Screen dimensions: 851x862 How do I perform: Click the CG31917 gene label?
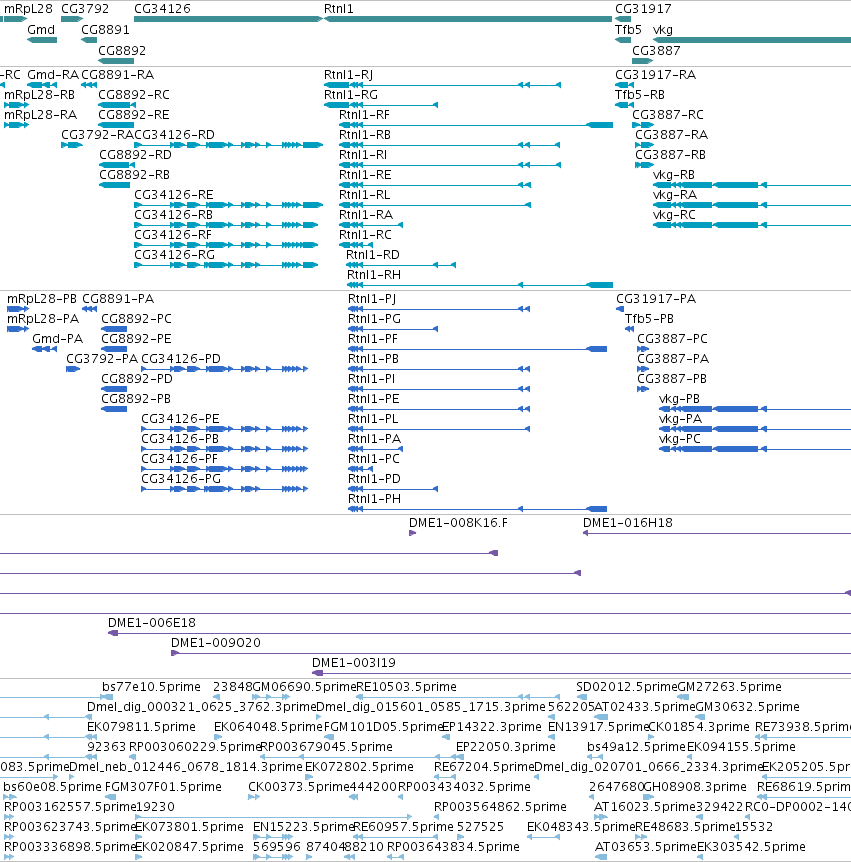point(643,9)
